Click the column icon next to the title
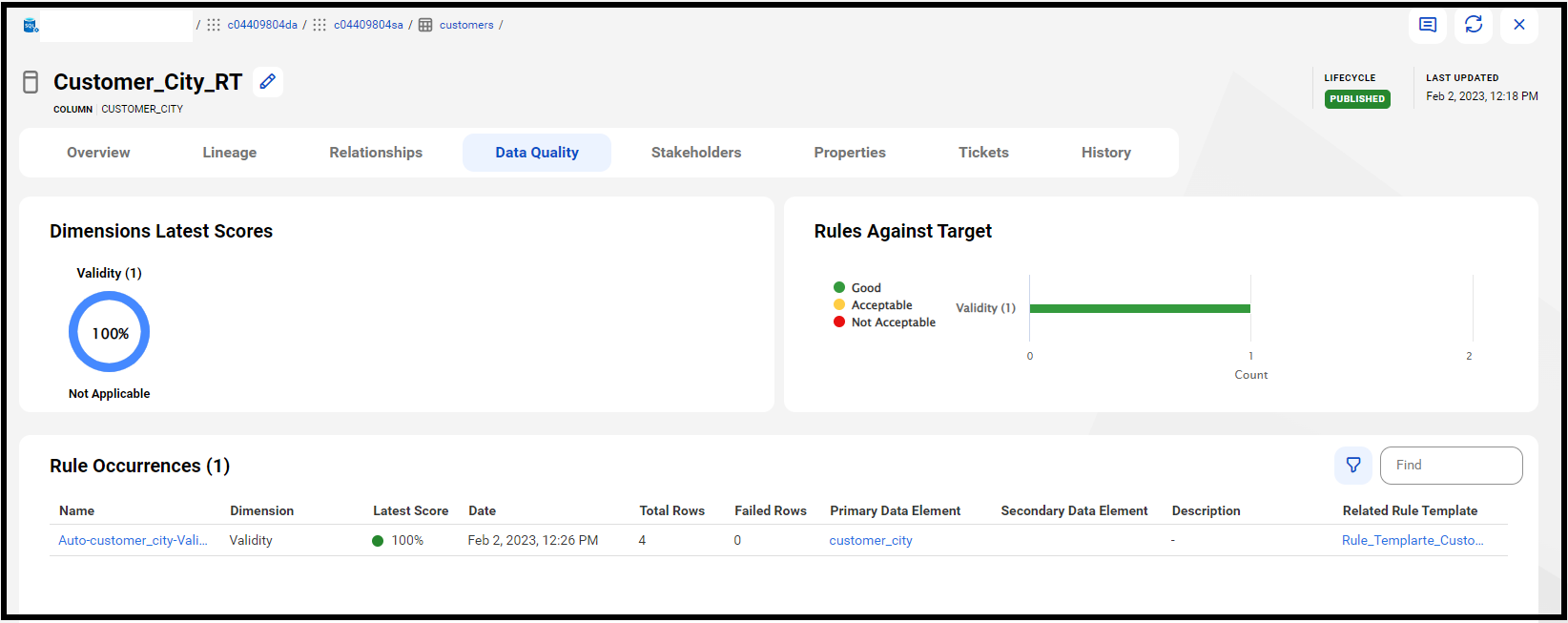The width and height of the screenshot is (1568, 623). [31, 82]
